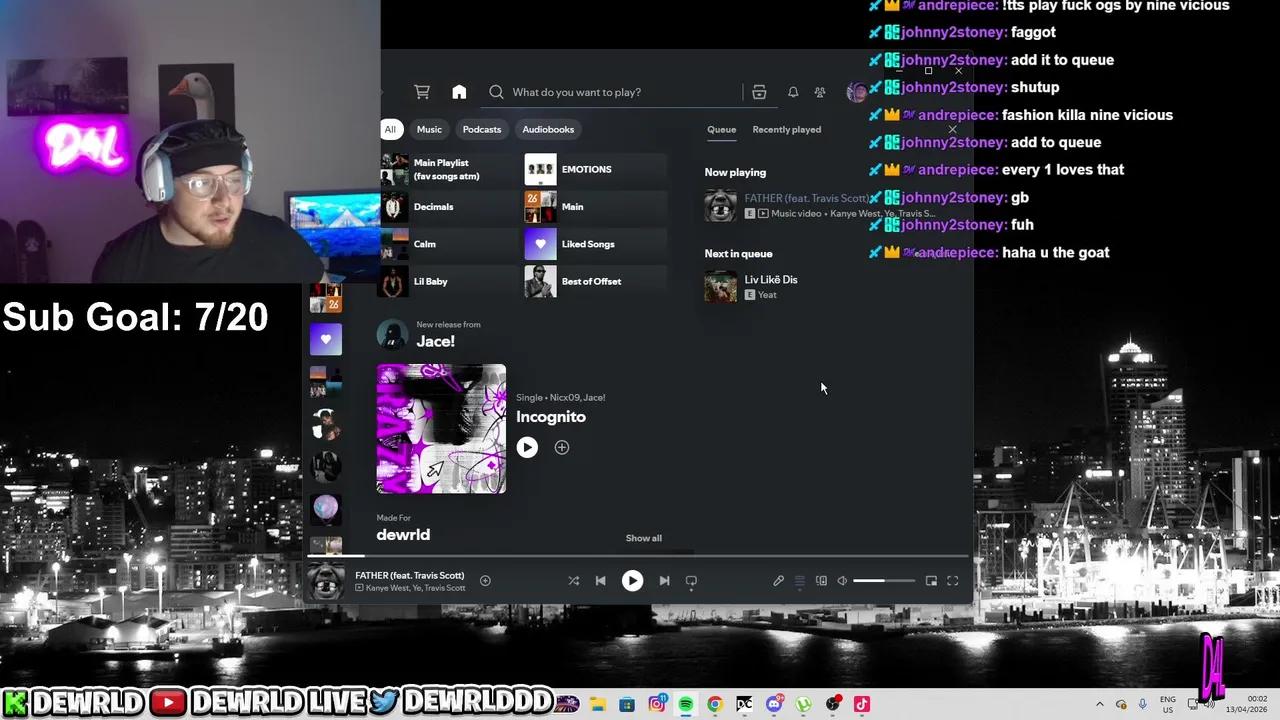
Task: Open Main Playlist (fav songs atm)
Action: (x=449, y=169)
